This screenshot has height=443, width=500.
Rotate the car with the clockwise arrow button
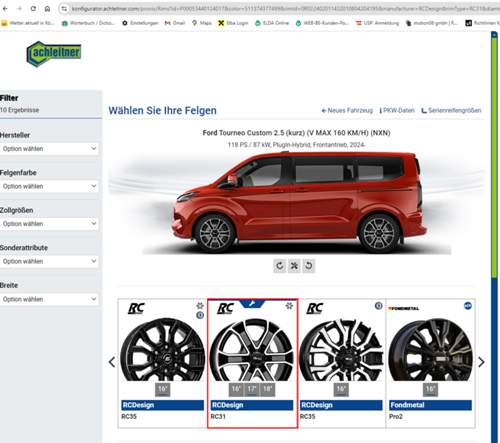(x=280, y=266)
